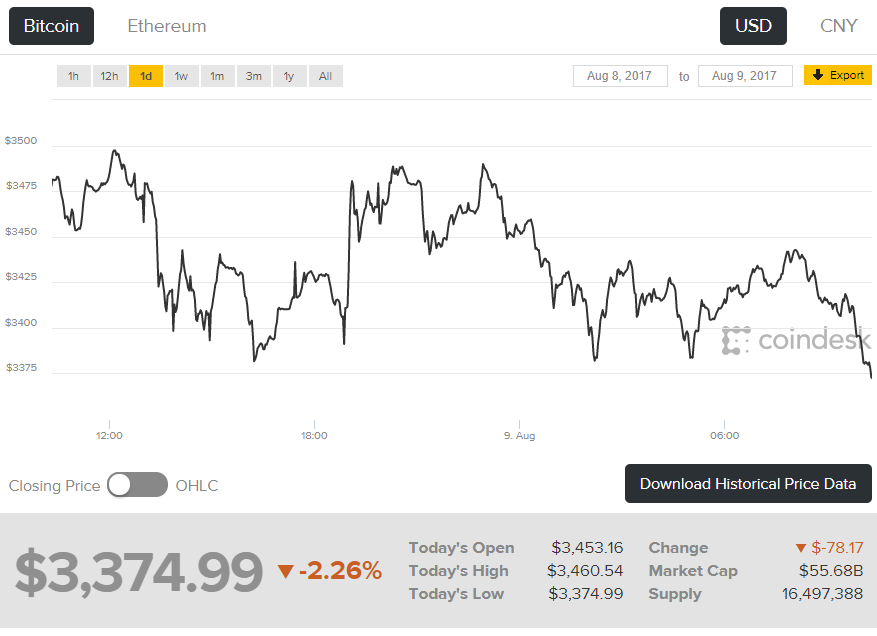Switch to the Ethereum tab

(167, 26)
